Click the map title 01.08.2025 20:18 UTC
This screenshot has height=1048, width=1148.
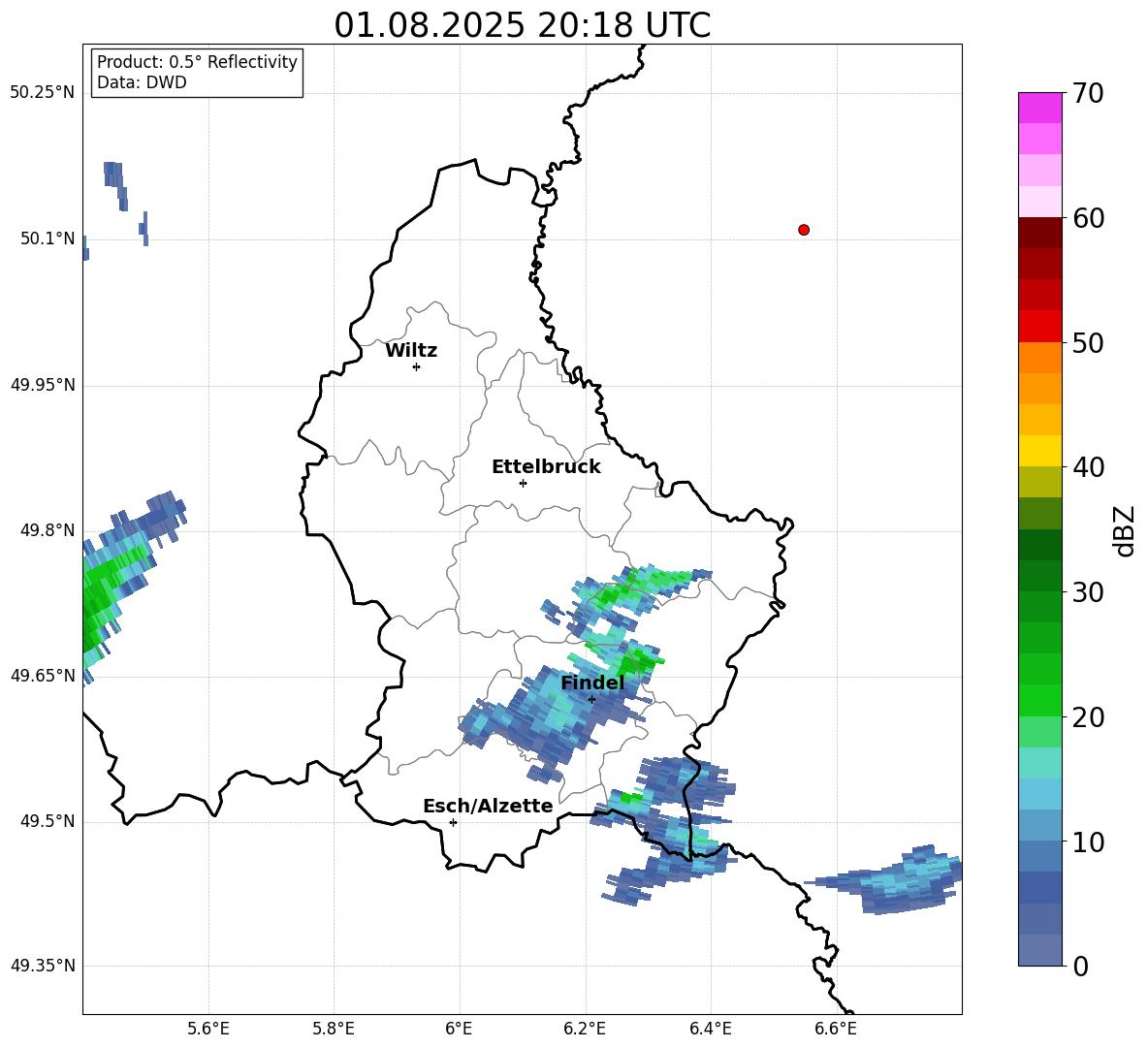coord(523,25)
